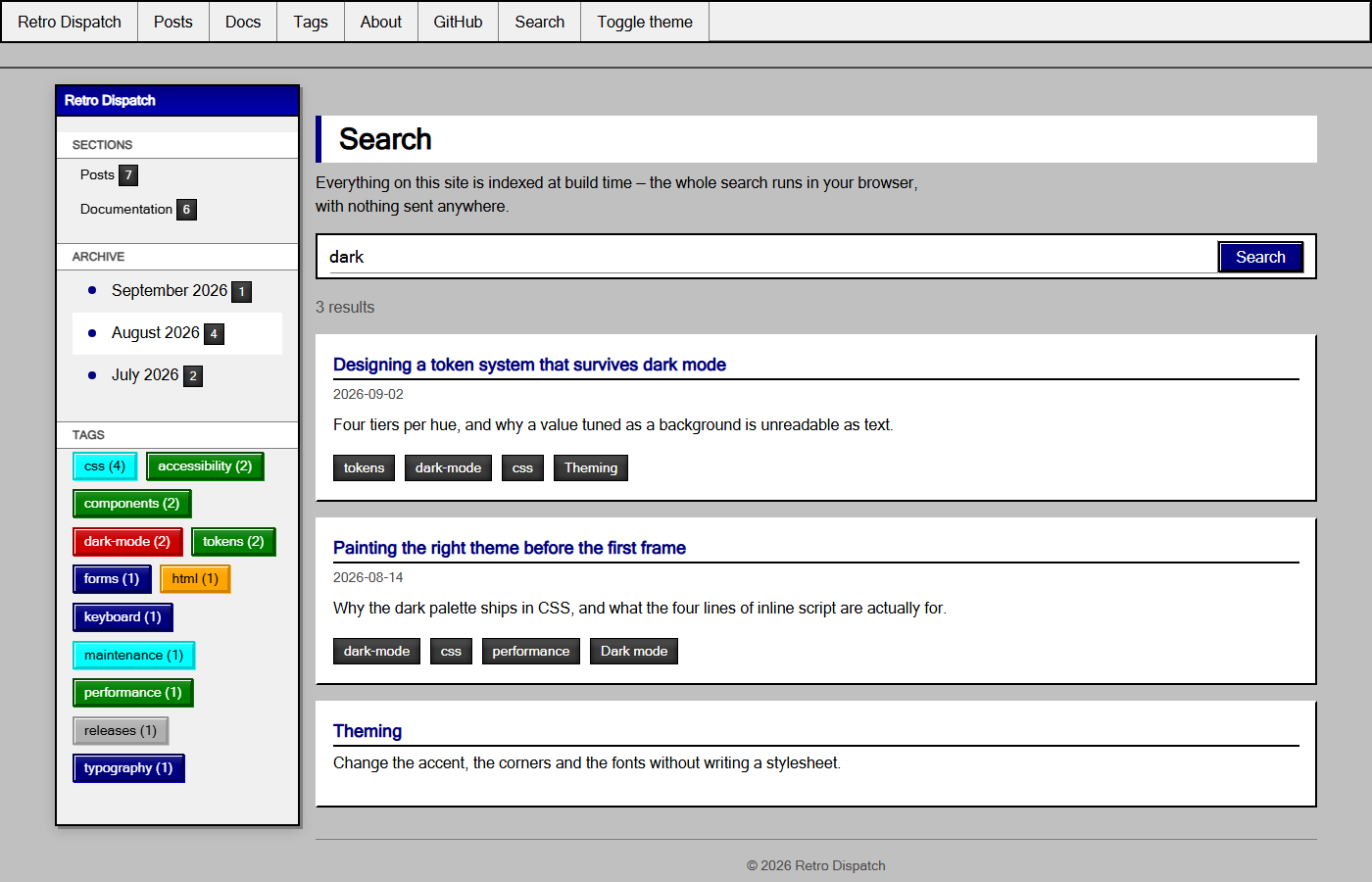Image resolution: width=1372 pixels, height=882 pixels.
Task: Click the 'Dark mode' chip in second result
Action: click(634, 651)
